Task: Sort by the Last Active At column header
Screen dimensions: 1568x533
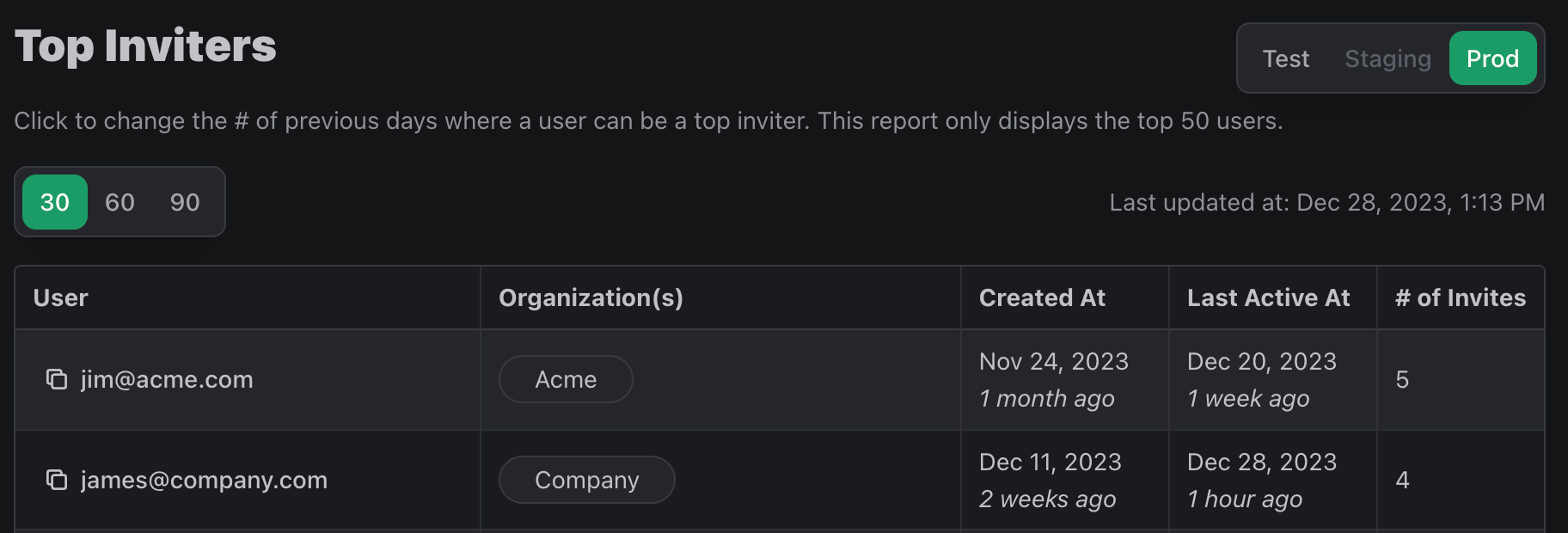Action: (1268, 297)
